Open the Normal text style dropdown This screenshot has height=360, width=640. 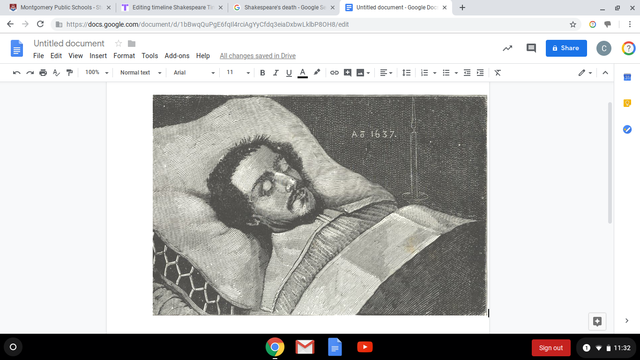point(140,73)
